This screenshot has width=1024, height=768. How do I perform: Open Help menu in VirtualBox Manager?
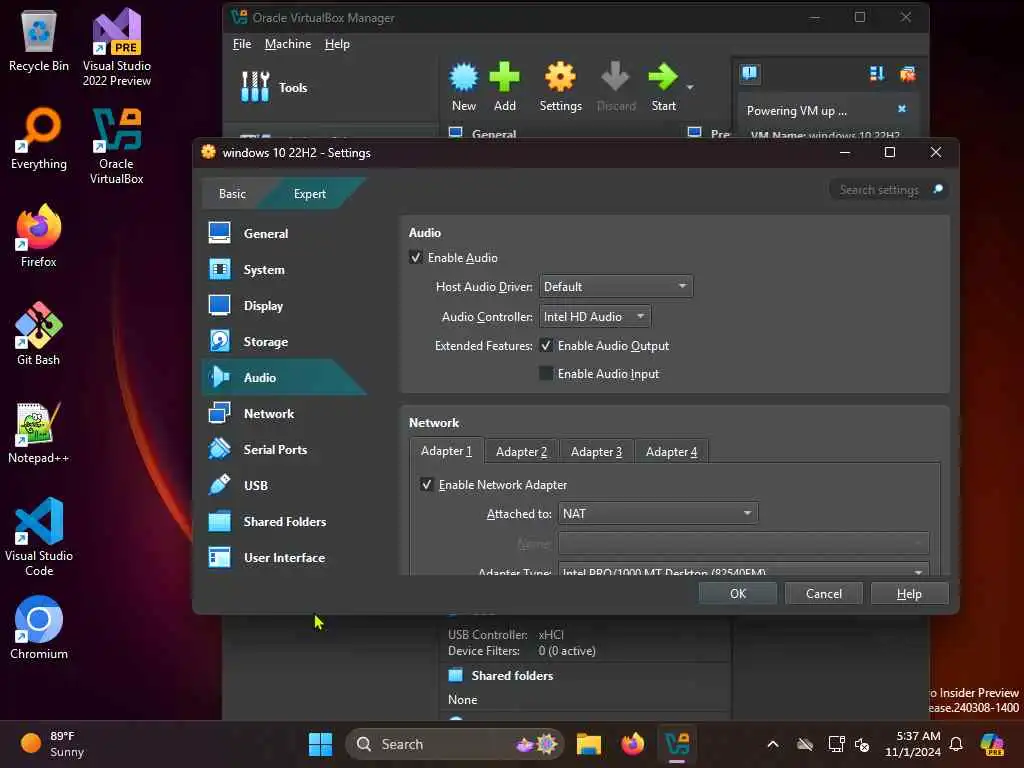tap(337, 44)
